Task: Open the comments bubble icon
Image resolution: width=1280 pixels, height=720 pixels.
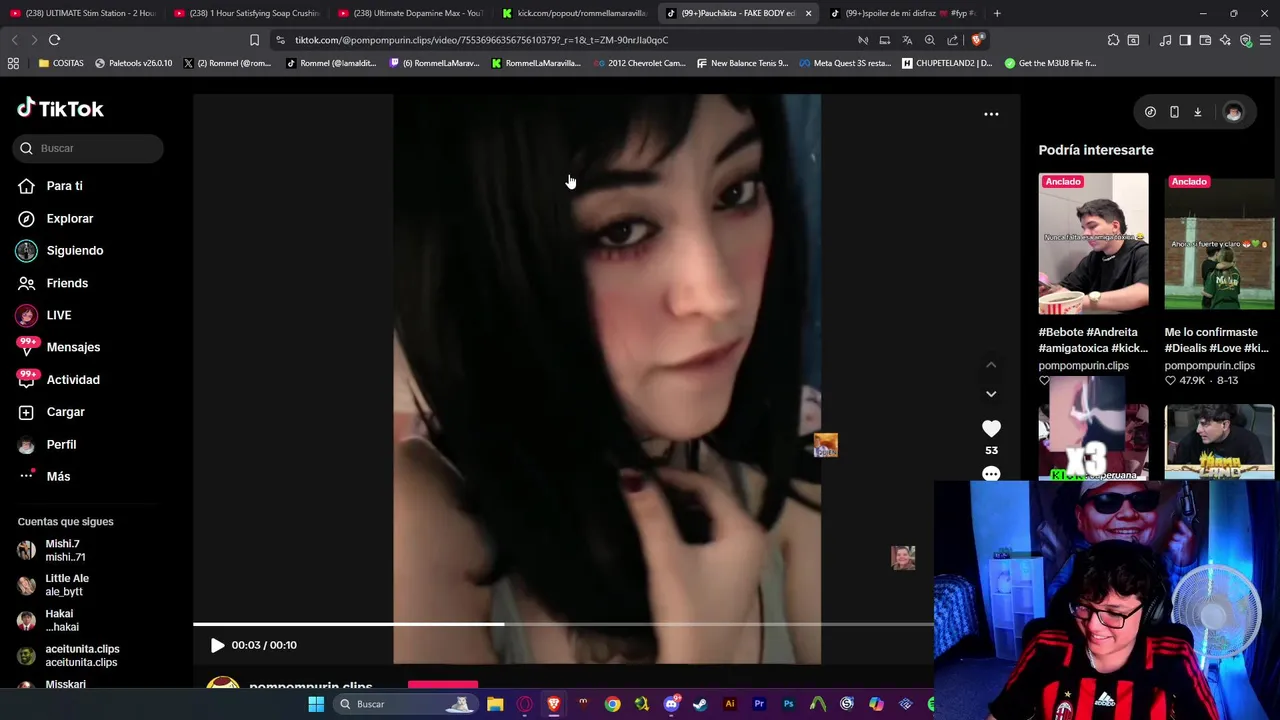Action: click(991, 474)
